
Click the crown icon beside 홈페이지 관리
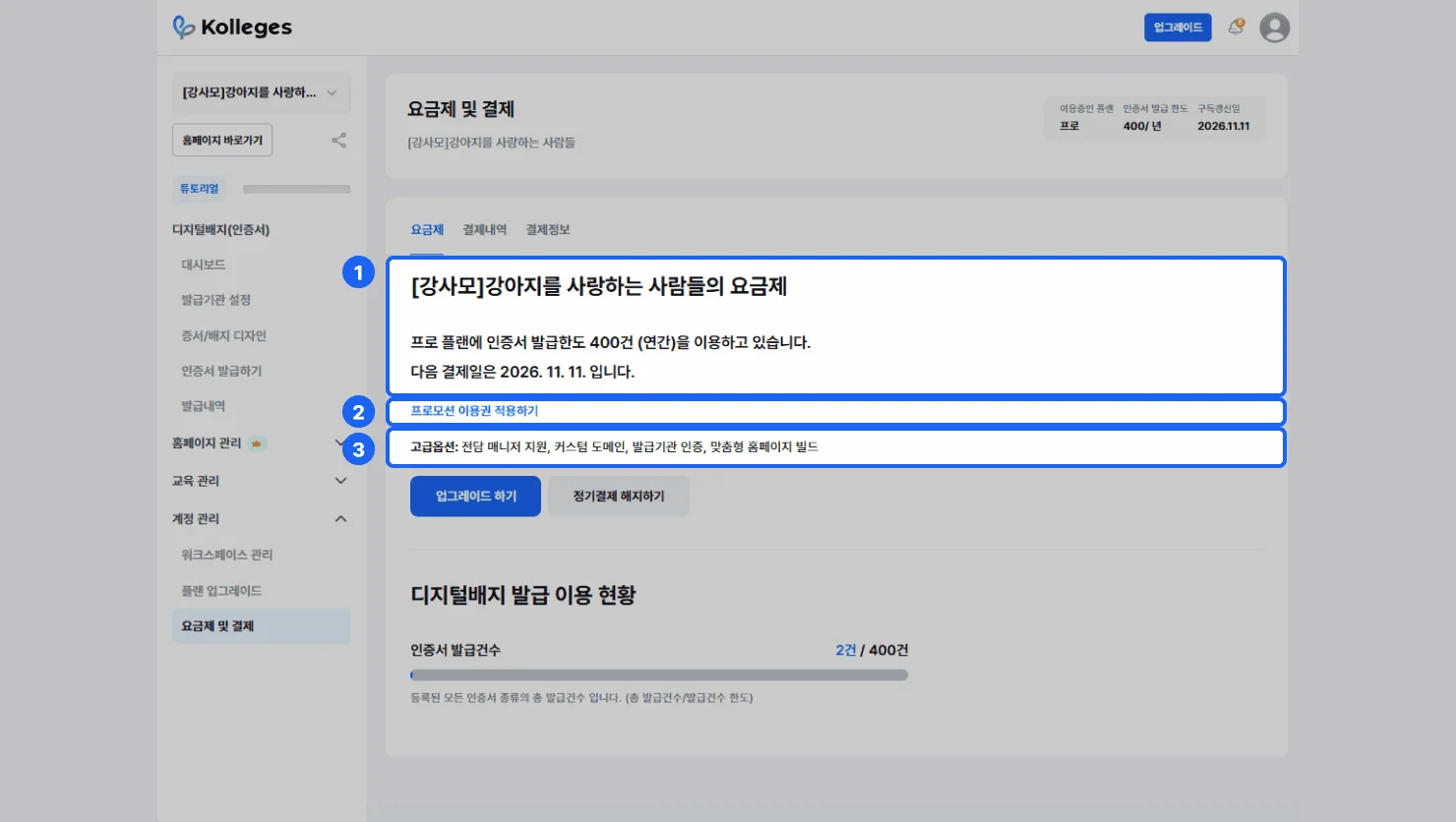pos(257,443)
